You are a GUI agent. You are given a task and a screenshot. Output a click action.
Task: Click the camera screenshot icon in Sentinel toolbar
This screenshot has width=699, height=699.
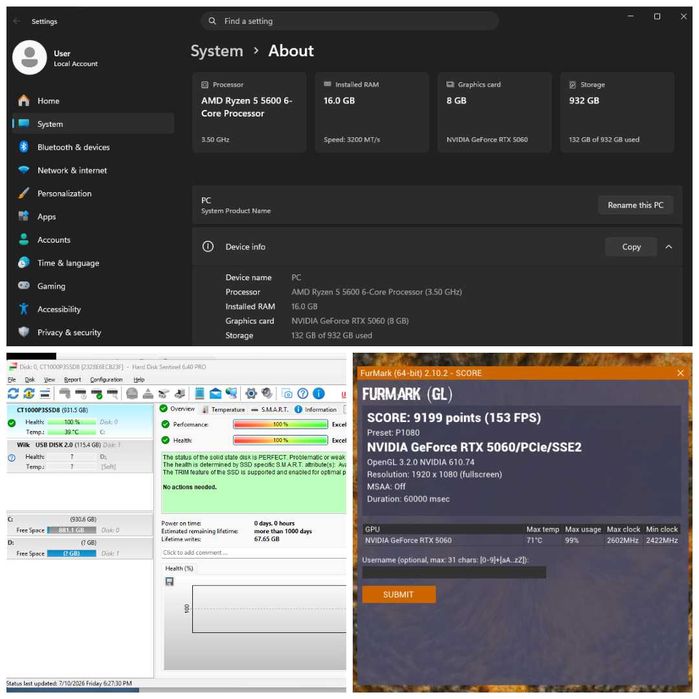(287, 393)
